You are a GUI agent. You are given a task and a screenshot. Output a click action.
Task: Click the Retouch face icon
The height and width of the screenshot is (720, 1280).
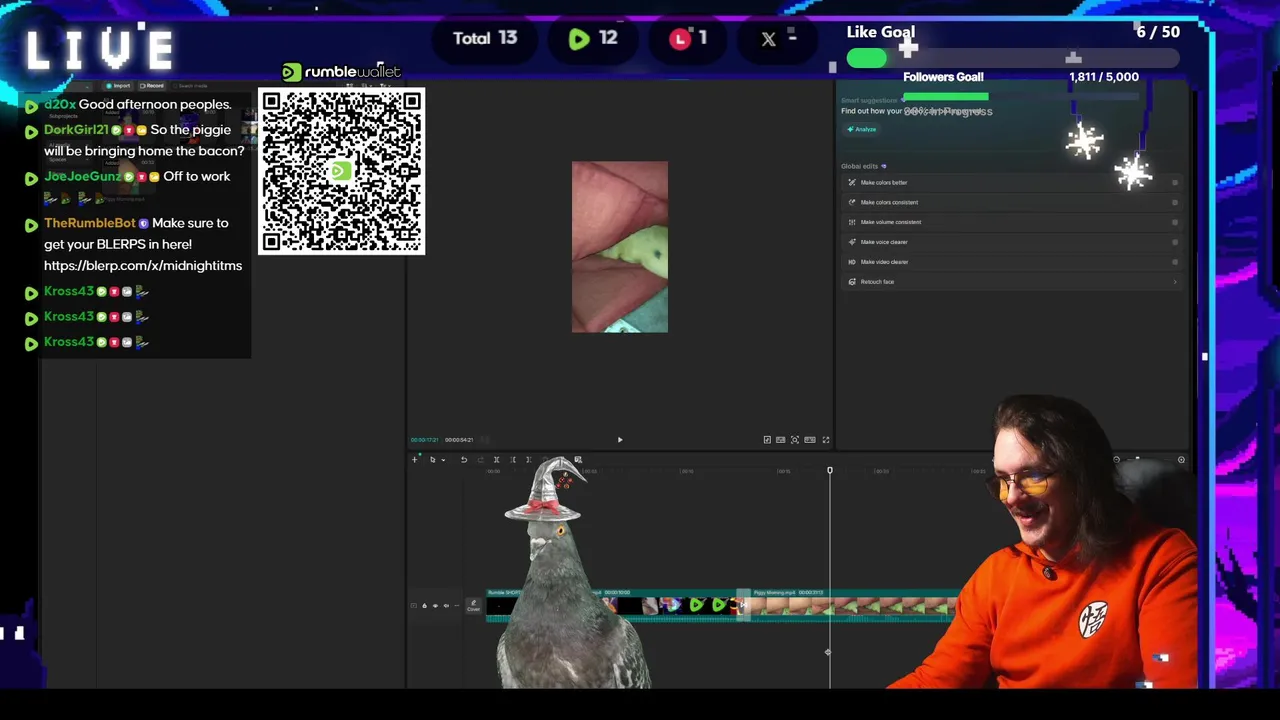pyautogui.click(x=852, y=282)
